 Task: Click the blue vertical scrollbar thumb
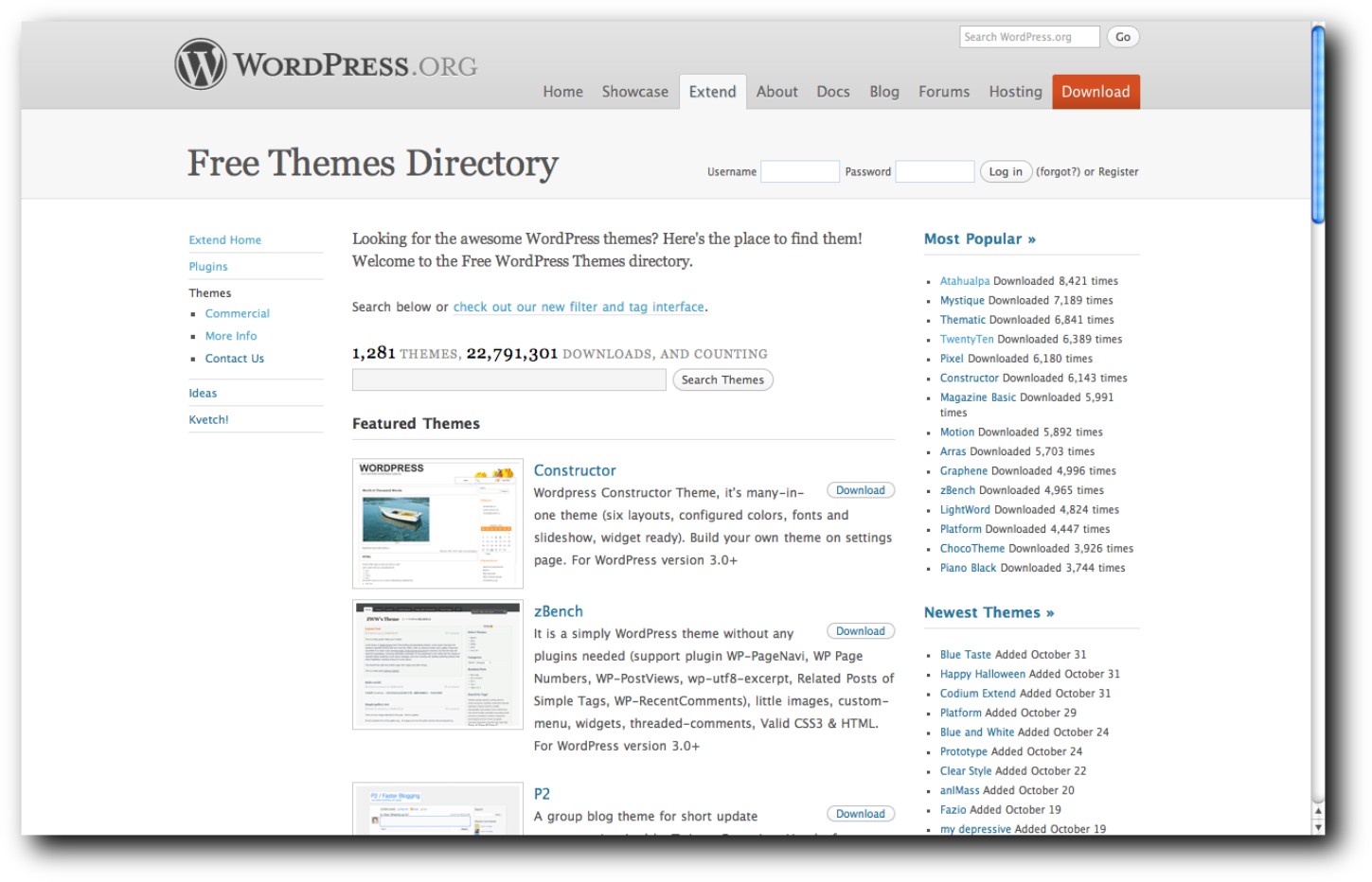point(1318,125)
